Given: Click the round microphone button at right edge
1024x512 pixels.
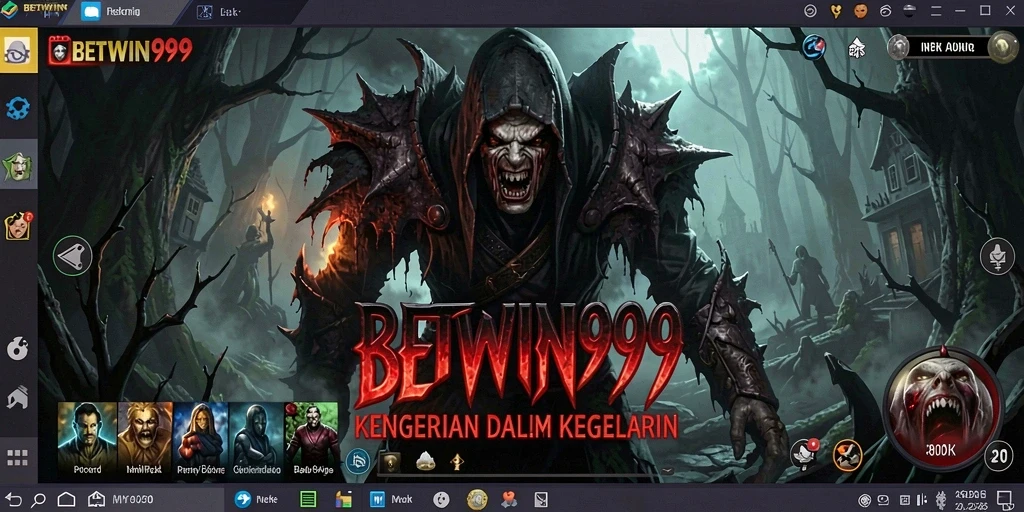Looking at the screenshot, I should point(997,255).
